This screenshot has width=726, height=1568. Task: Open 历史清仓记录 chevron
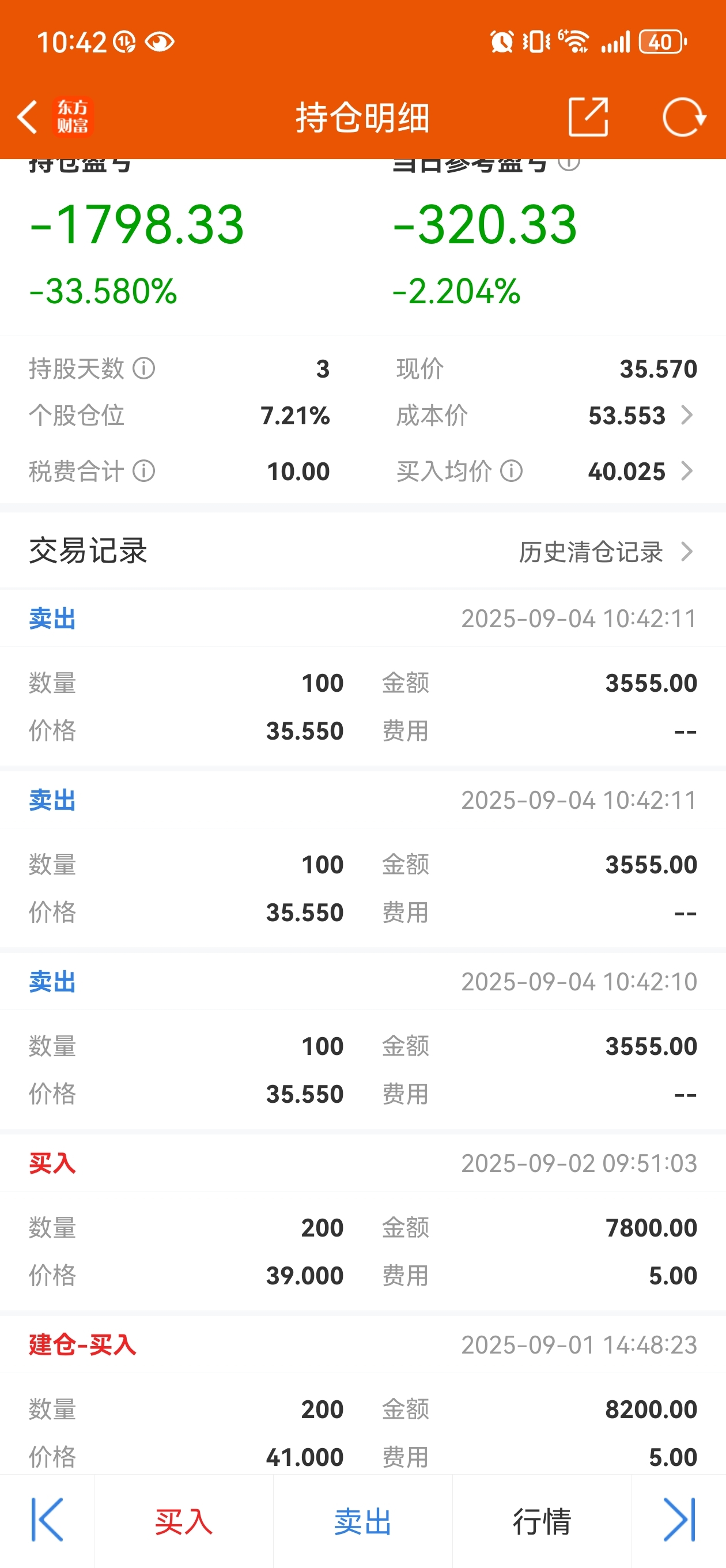click(687, 552)
